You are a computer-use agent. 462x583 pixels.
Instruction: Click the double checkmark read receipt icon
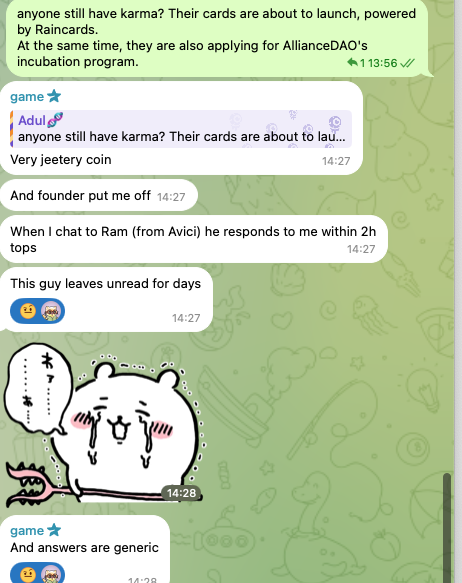[x=407, y=63]
